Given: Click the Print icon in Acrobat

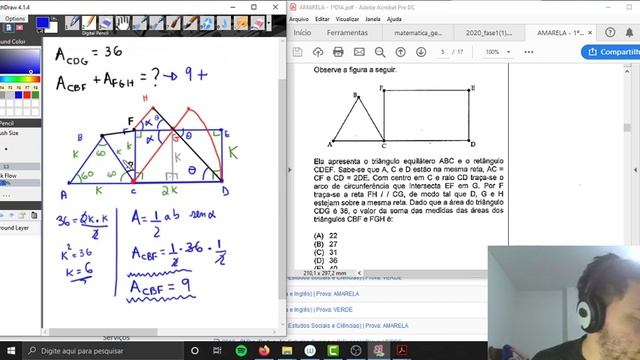Looking at the screenshot, I should 338,52.
